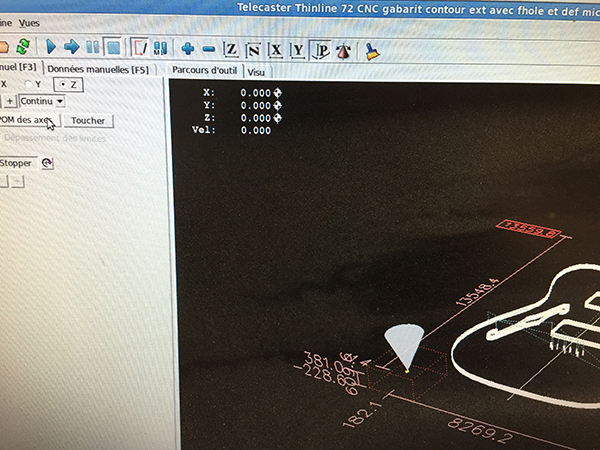
Task: Run the program with the play icon
Action: pyautogui.click(x=51, y=47)
